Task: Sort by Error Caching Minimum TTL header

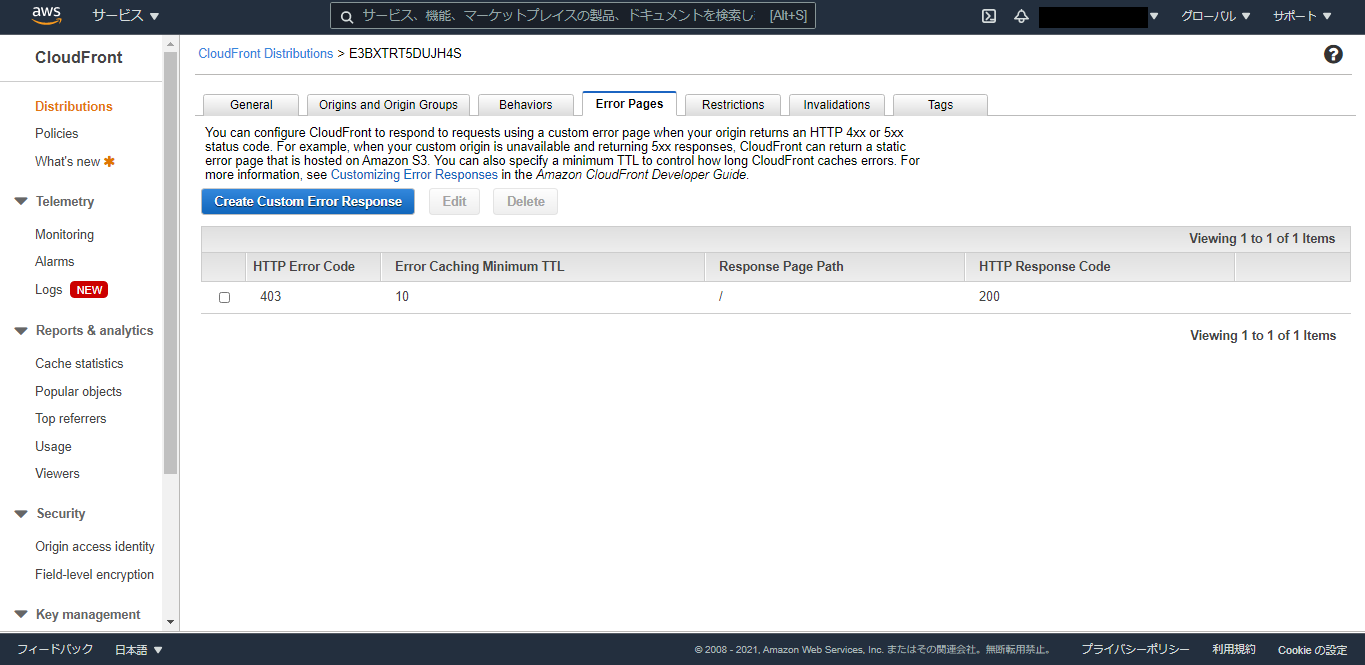Action: pyautogui.click(x=543, y=267)
